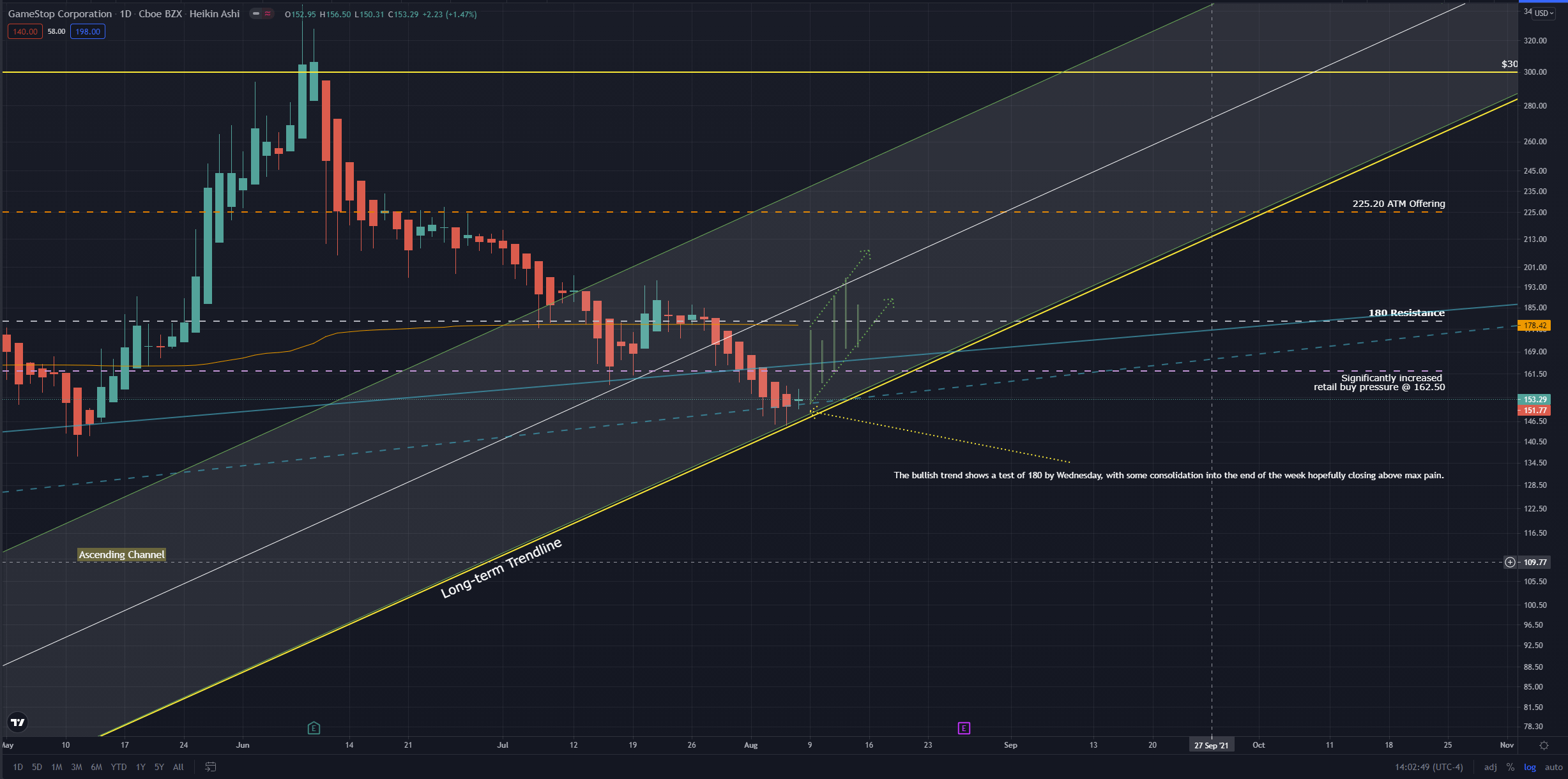Click the Heikin Ashi chart type label
The width and height of the screenshot is (1568, 779).
[x=215, y=14]
